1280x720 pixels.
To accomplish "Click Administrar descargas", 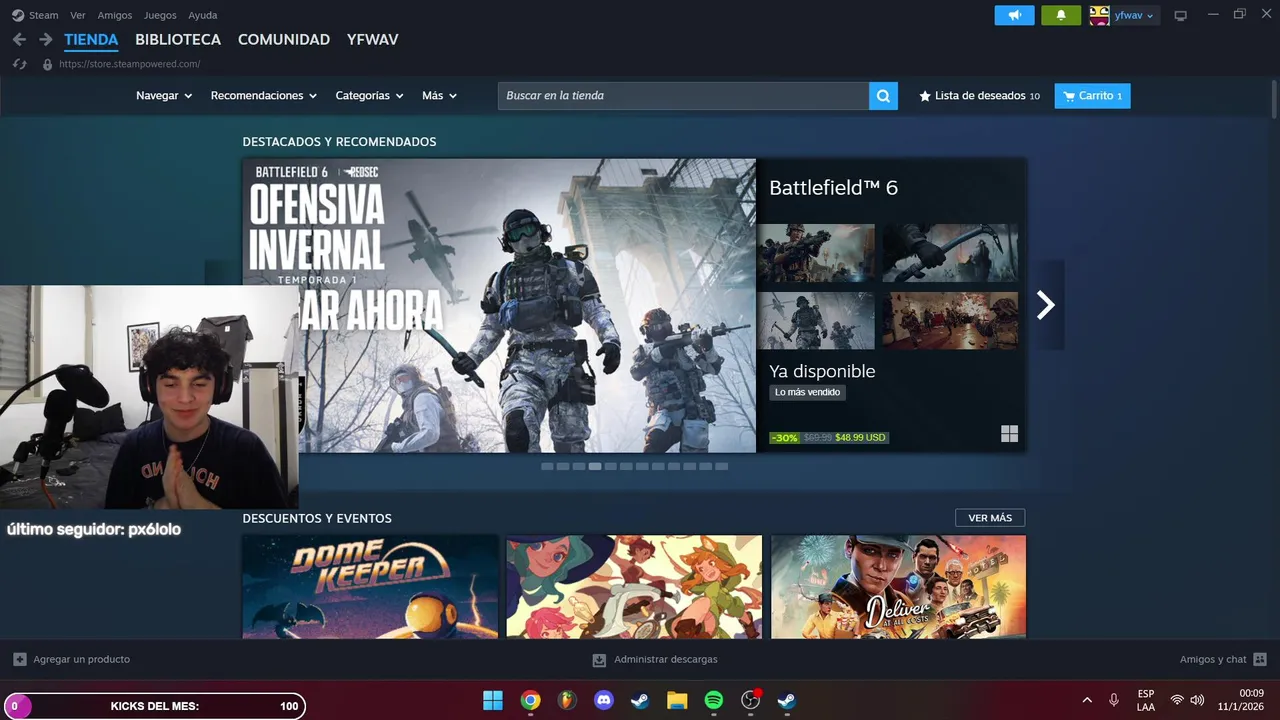I will [x=666, y=659].
